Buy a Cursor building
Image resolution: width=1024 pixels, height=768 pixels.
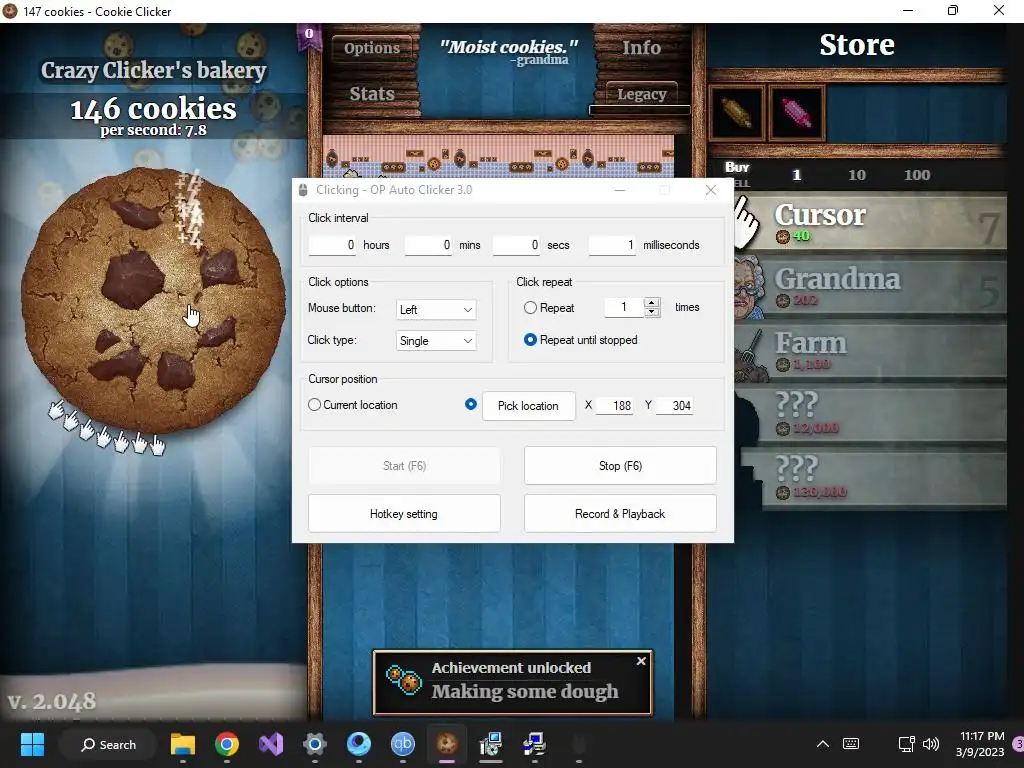(x=870, y=223)
